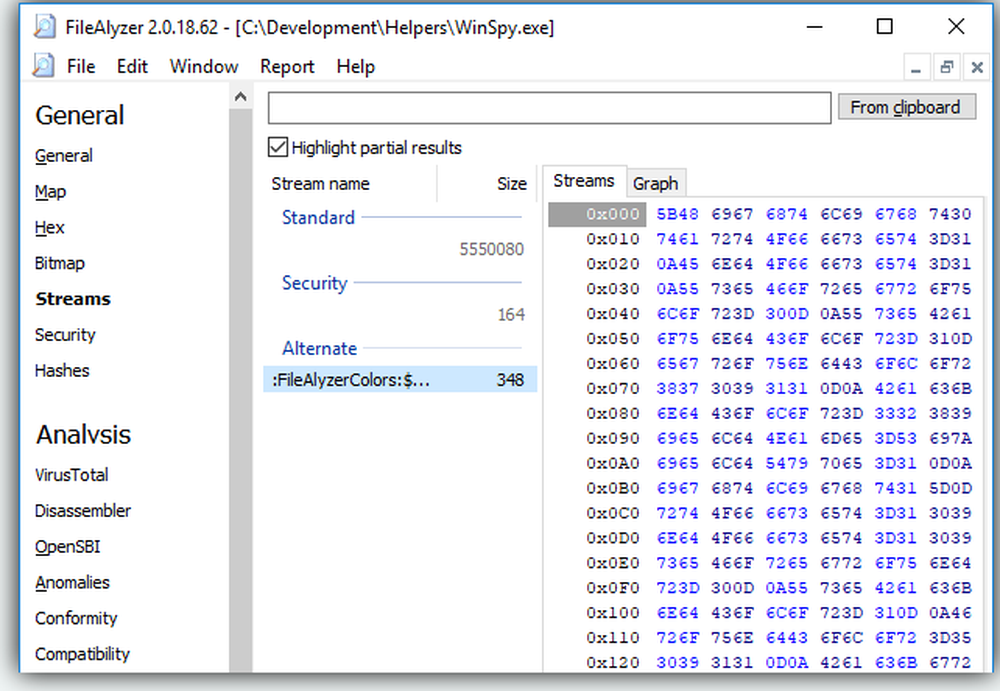Open Anomalies analysis page
The image size is (1000, 691).
coord(72,583)
